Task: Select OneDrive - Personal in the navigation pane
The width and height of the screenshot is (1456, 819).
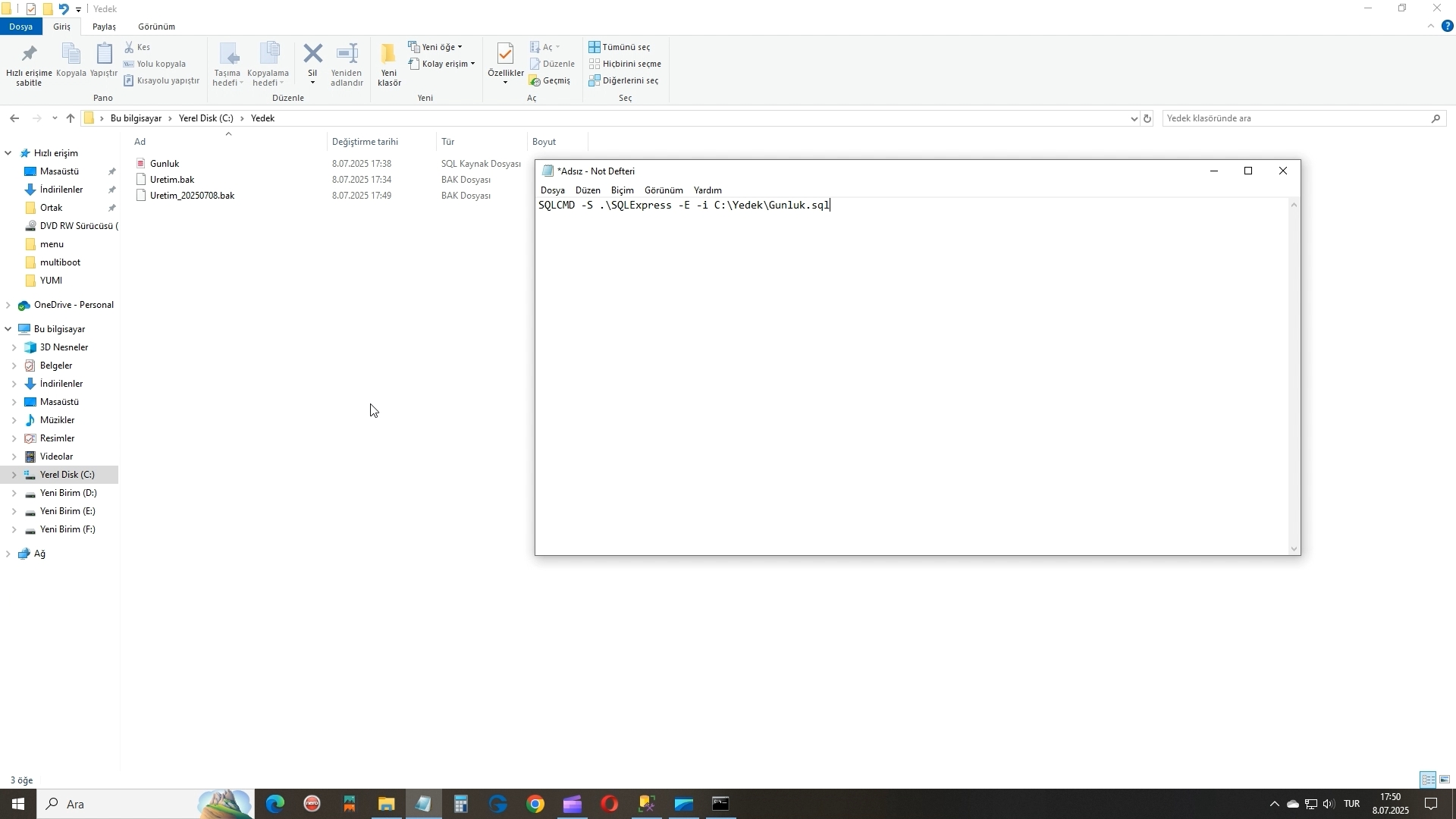Action: point(74,305)
